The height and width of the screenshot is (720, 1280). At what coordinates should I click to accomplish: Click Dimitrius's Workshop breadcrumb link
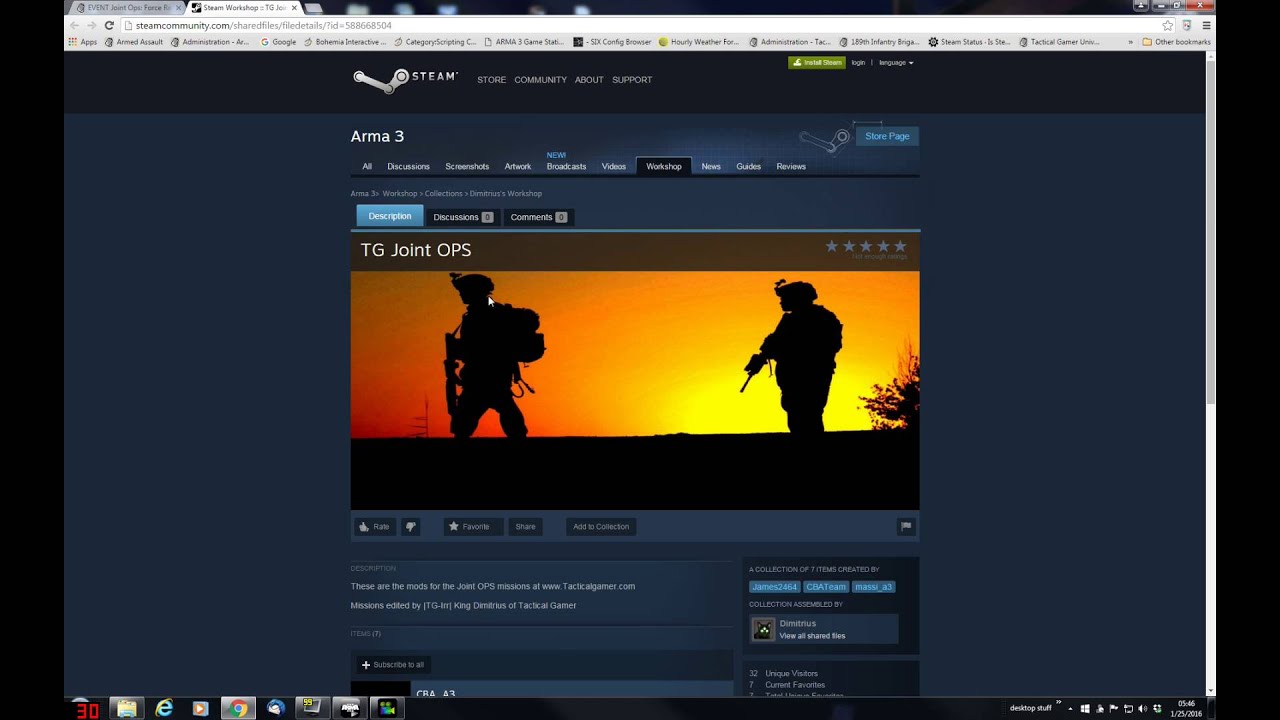coord(506,193)
